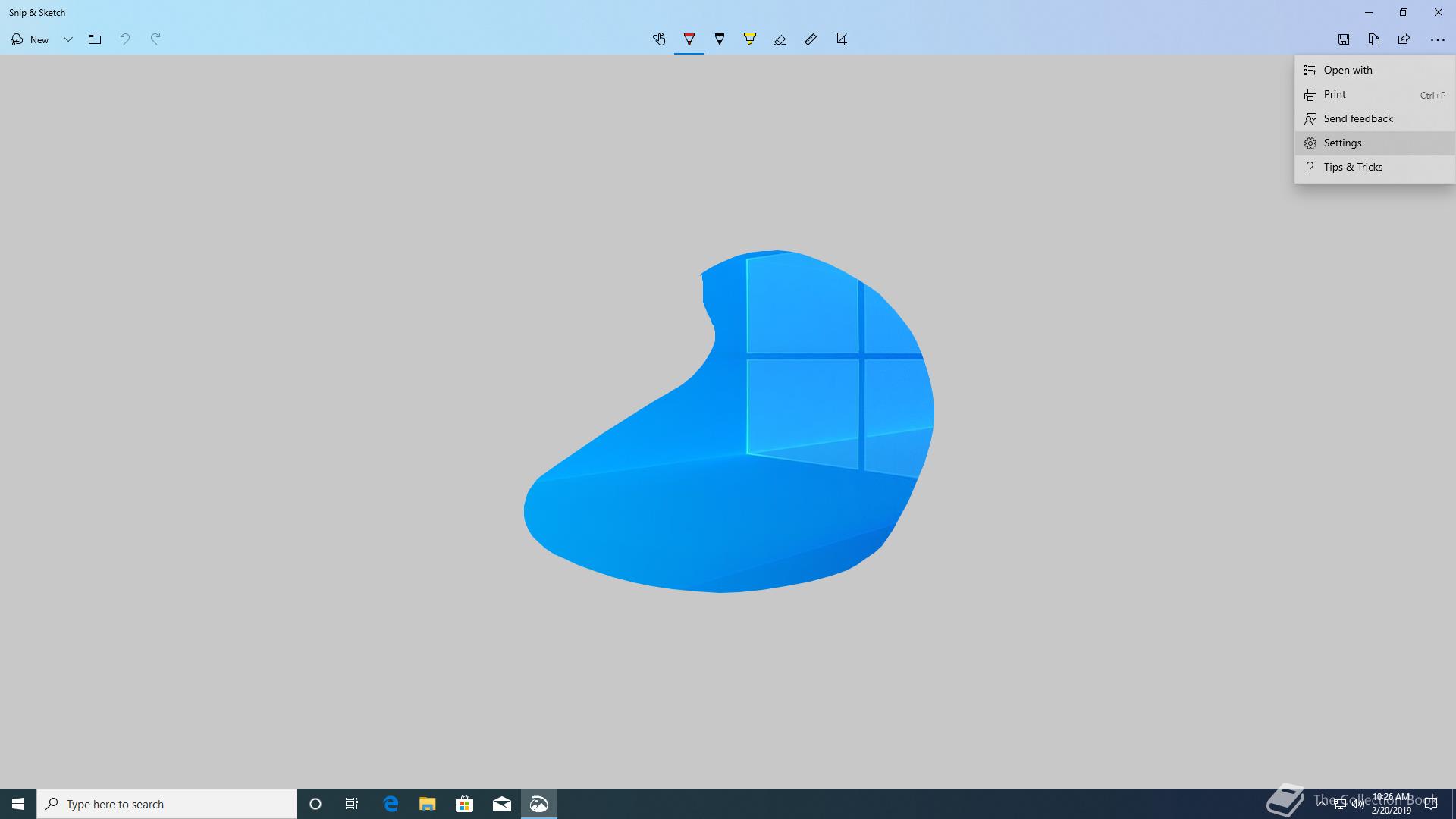1456x819 pixels.
Task: Open Tips & Tricks menu item
Action: (1375, 167)
